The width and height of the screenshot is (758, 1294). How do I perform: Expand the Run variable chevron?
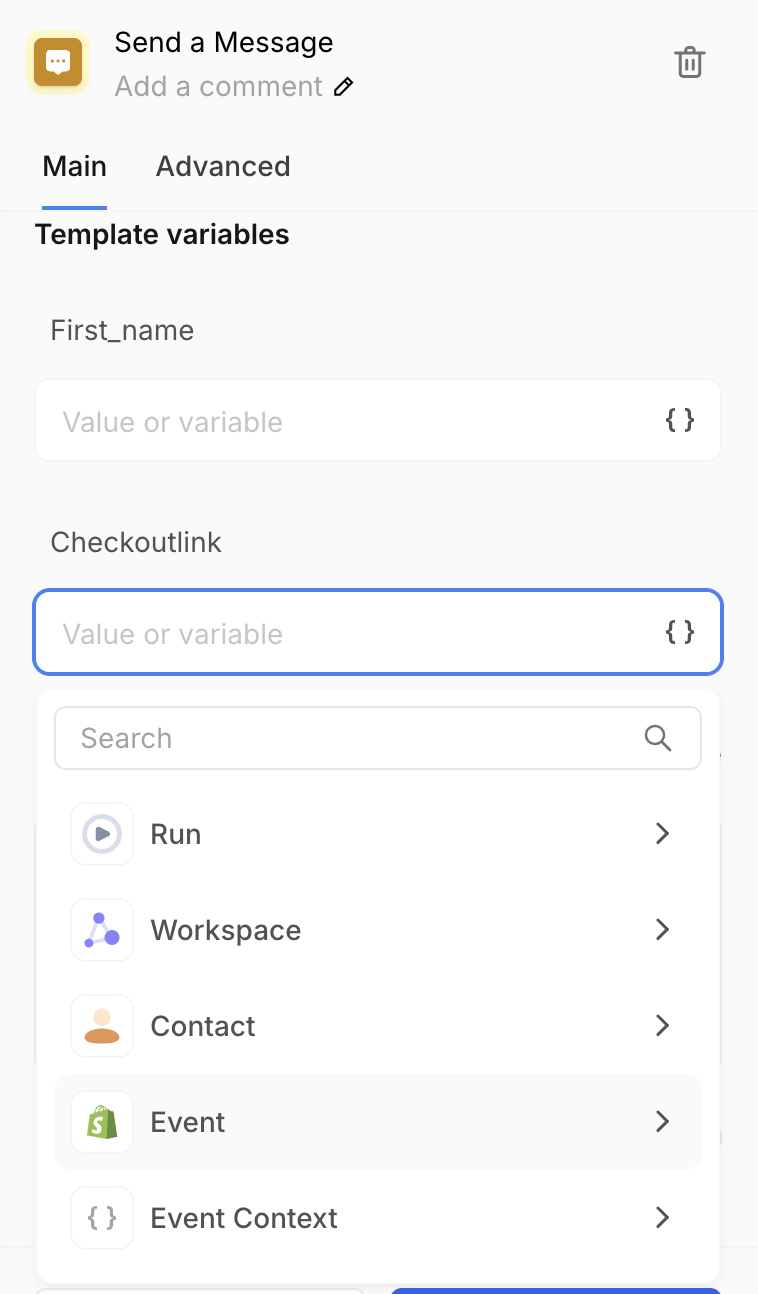coord(661,834)
